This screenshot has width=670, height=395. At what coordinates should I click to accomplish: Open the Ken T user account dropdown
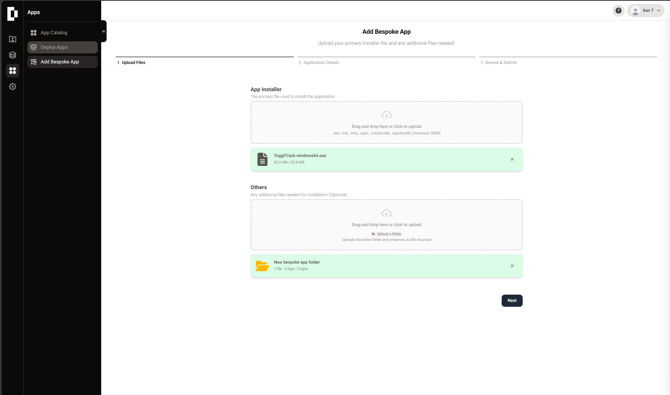(646, 11)
